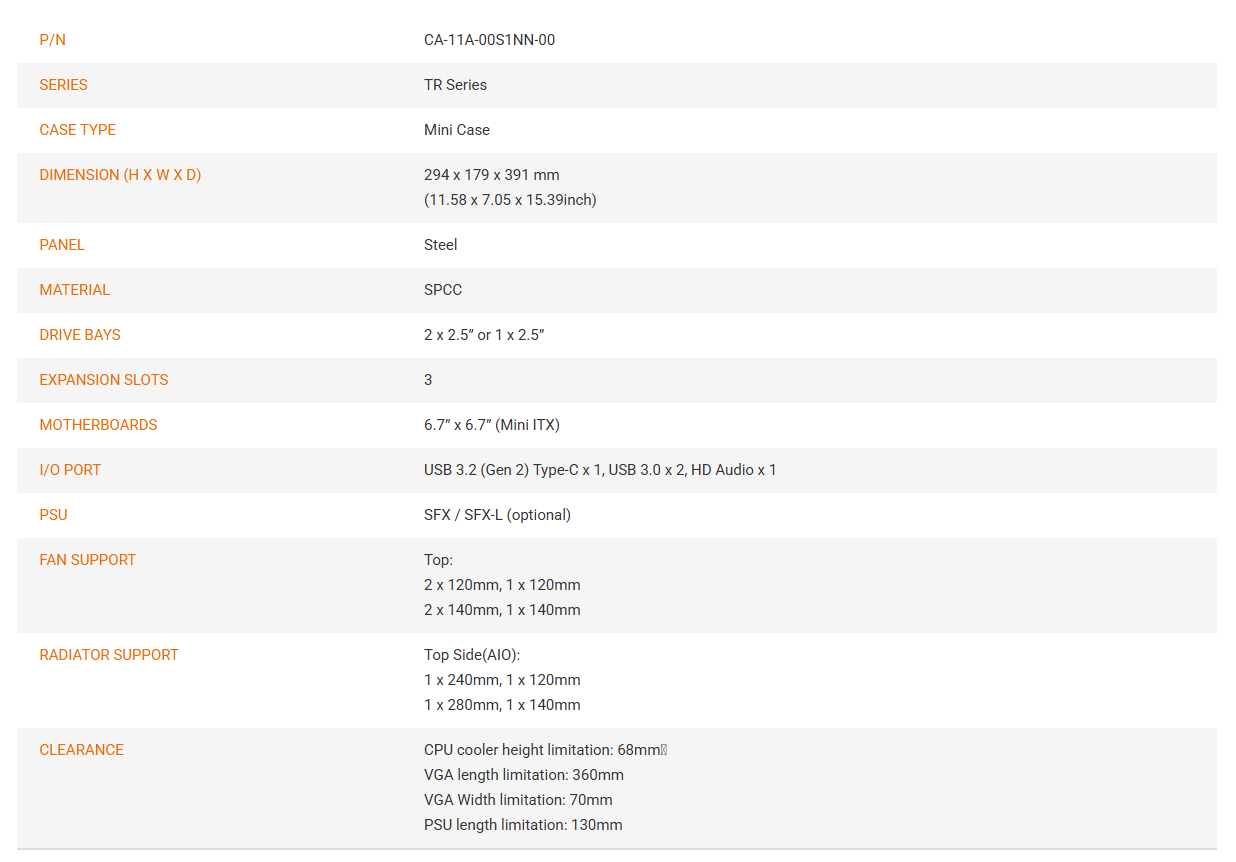This screenshot has width=1236, height=862.
Task: Click the EXPANSION SLOTS label
Action: pyautogui.click(x=104, y=380)
